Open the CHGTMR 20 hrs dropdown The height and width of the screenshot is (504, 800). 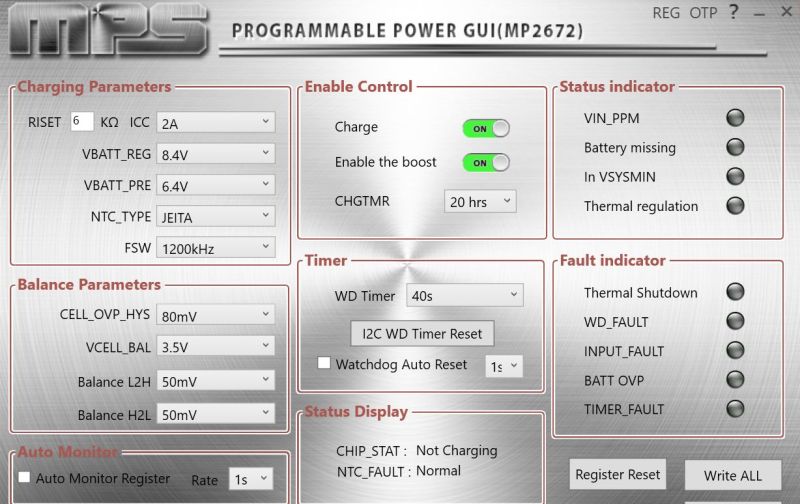pyautogui.click(x=480, y=201)
